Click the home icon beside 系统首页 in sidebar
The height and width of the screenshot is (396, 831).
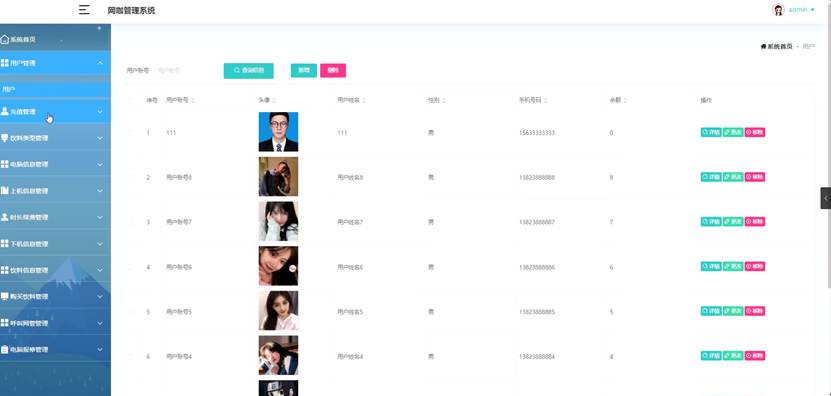point(5,39)
